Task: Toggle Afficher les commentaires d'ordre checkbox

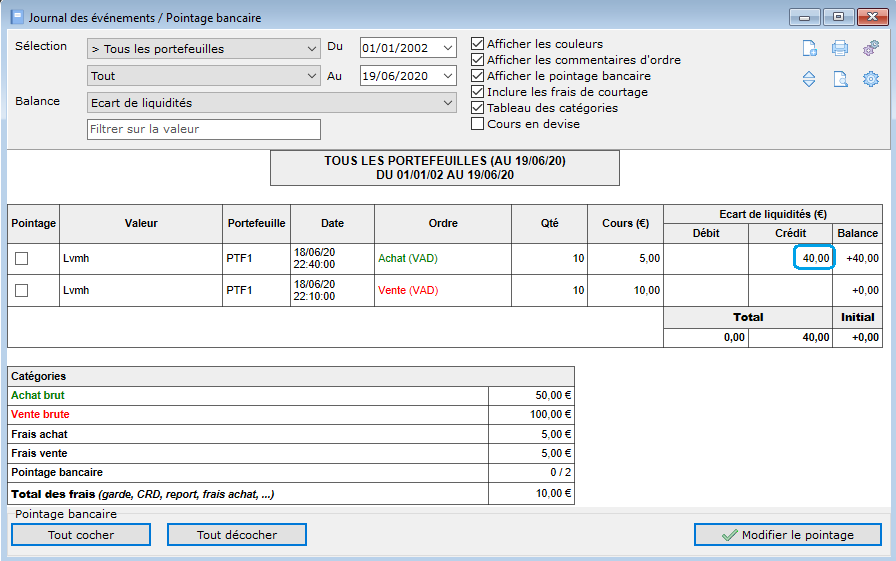Action: pyautogui.click(x=478, y=59)
